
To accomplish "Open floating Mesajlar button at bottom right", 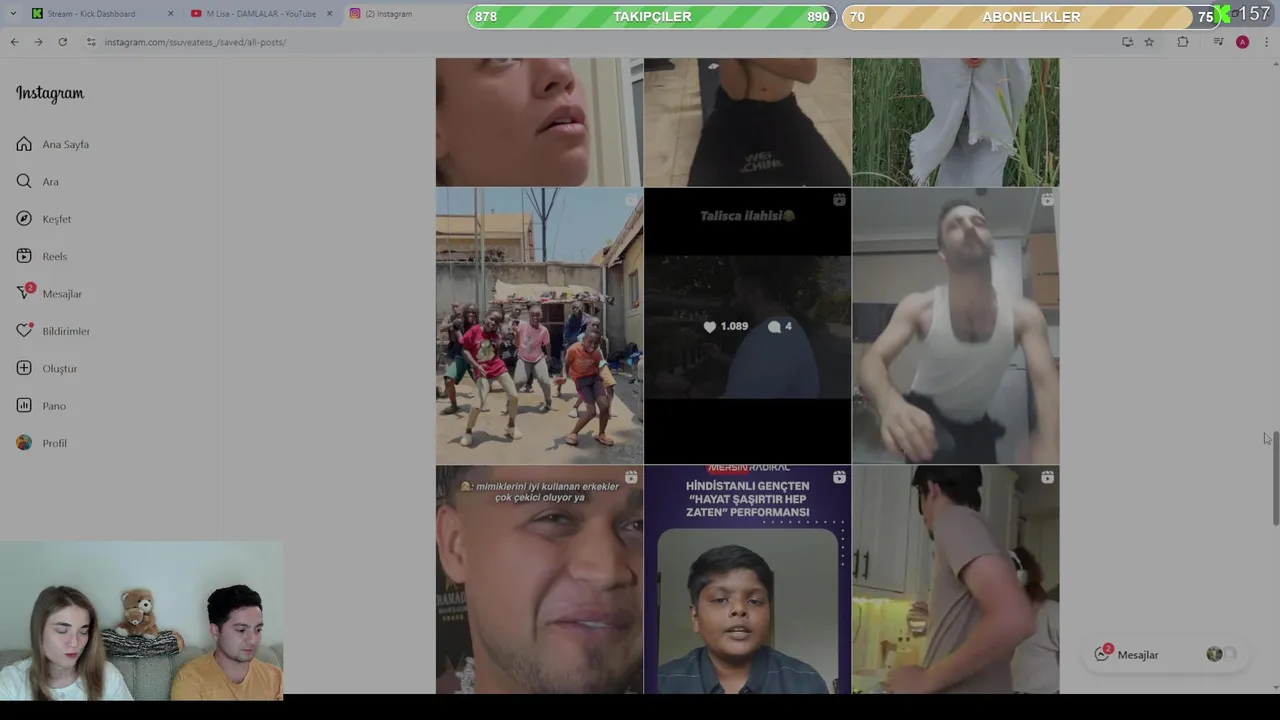I will pyautogui.click(x=1166, y=654).
